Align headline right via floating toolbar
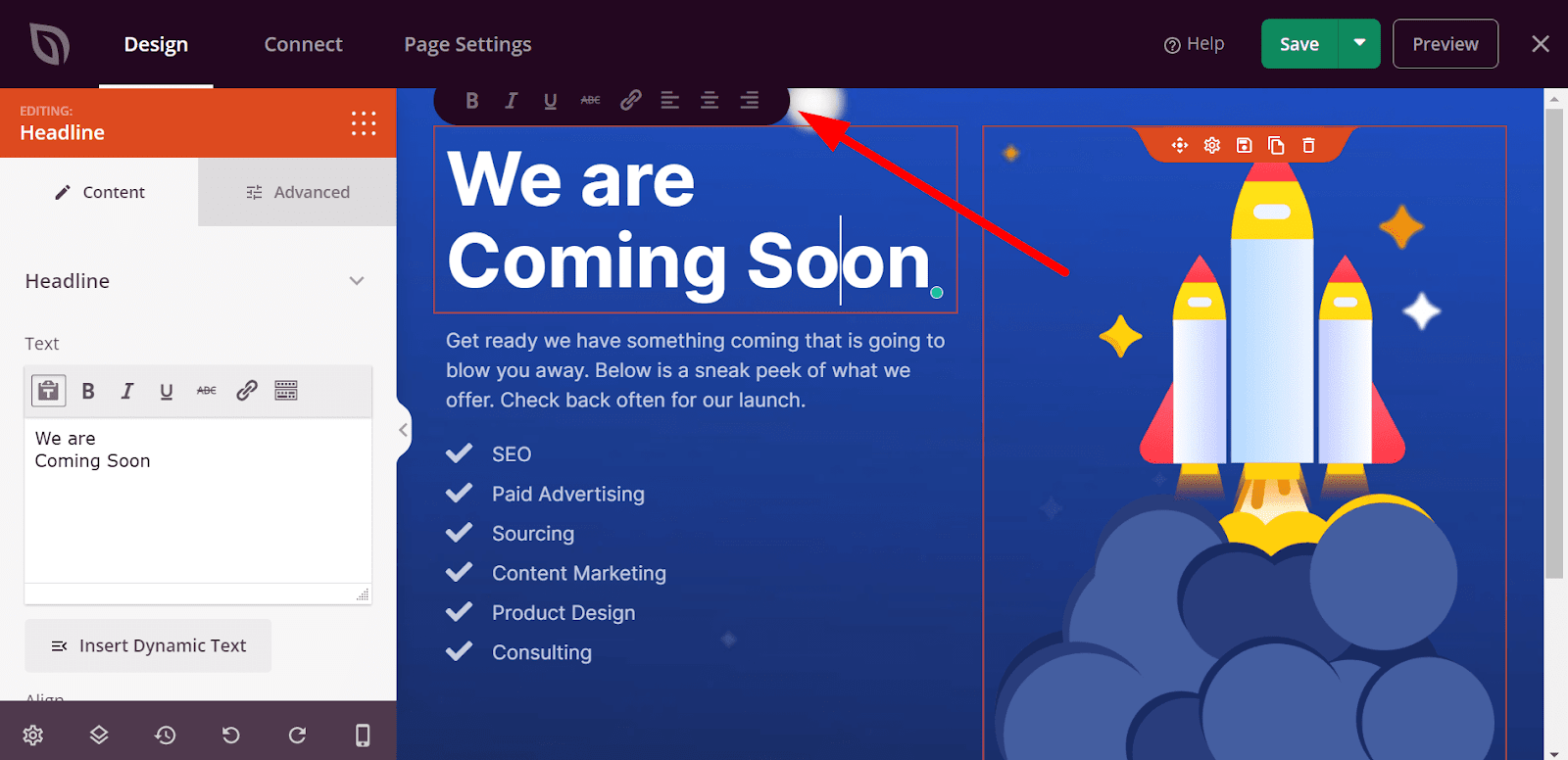 [x=750, y=100]
